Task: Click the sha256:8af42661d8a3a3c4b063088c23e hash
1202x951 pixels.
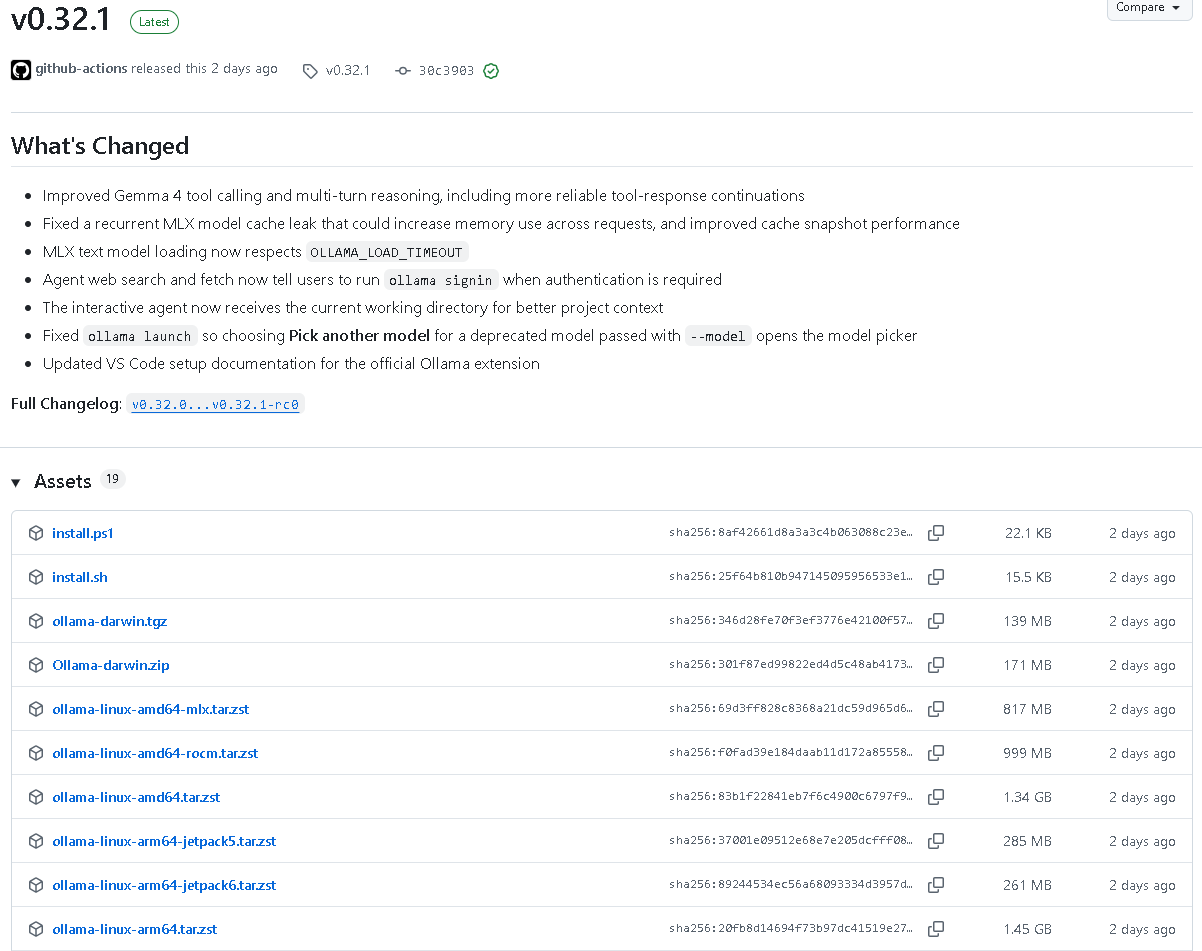Action: tap(791, 533)
